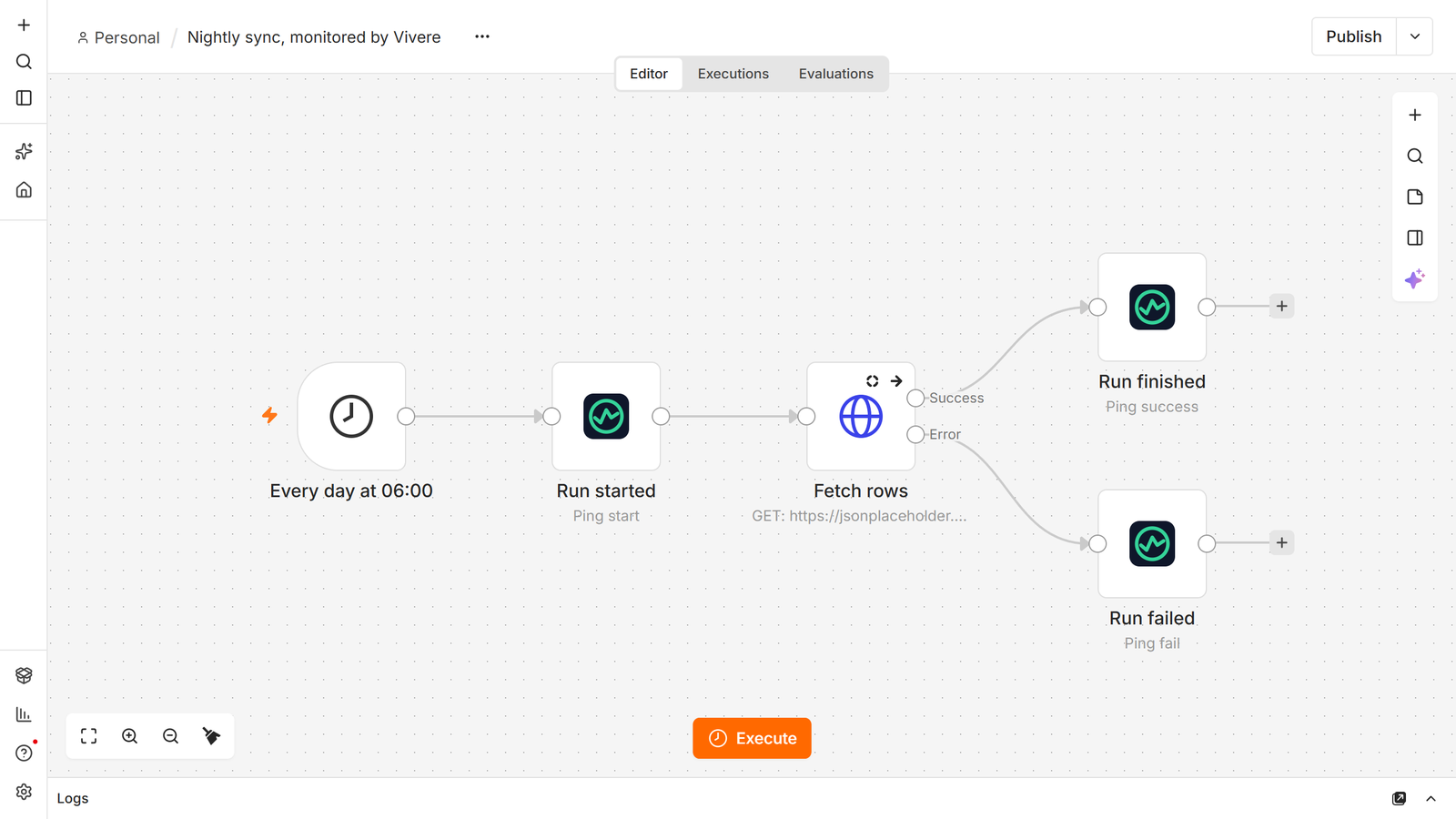The width and height of the screenshot is (1456, 819).
Task: Select the 'Run started' Vivere node
Action: [x=606, y=416]
